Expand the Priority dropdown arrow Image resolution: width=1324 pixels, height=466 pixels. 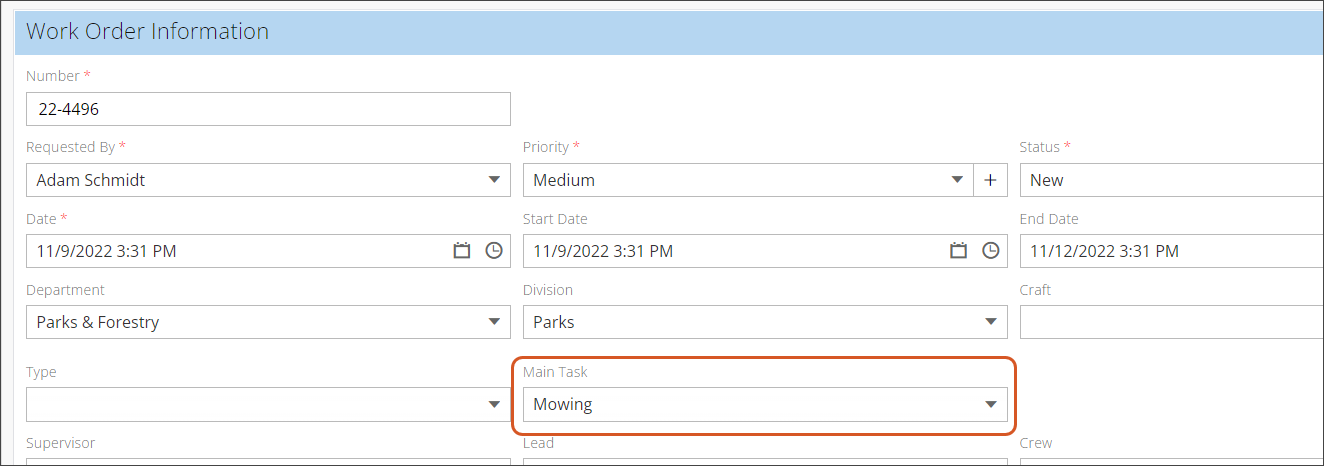point(957,180)
